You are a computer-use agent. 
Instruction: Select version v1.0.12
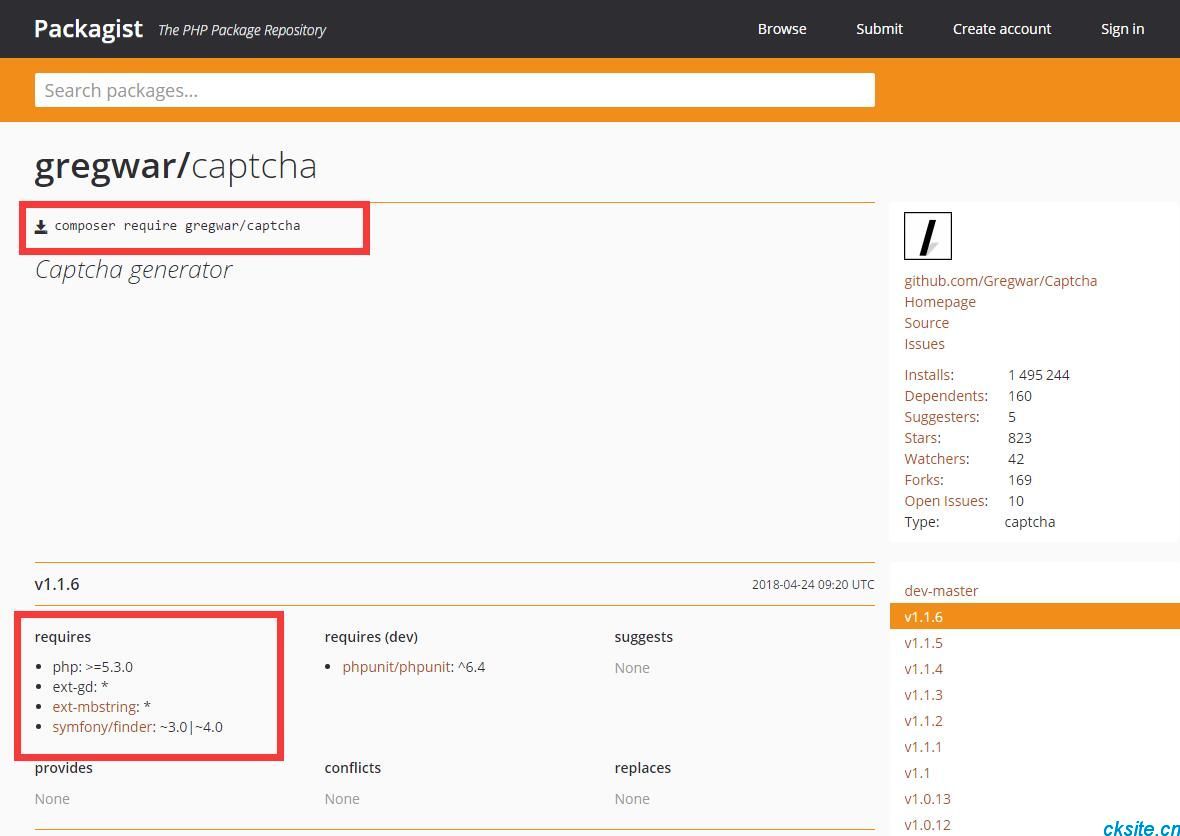tap(927, 825)
